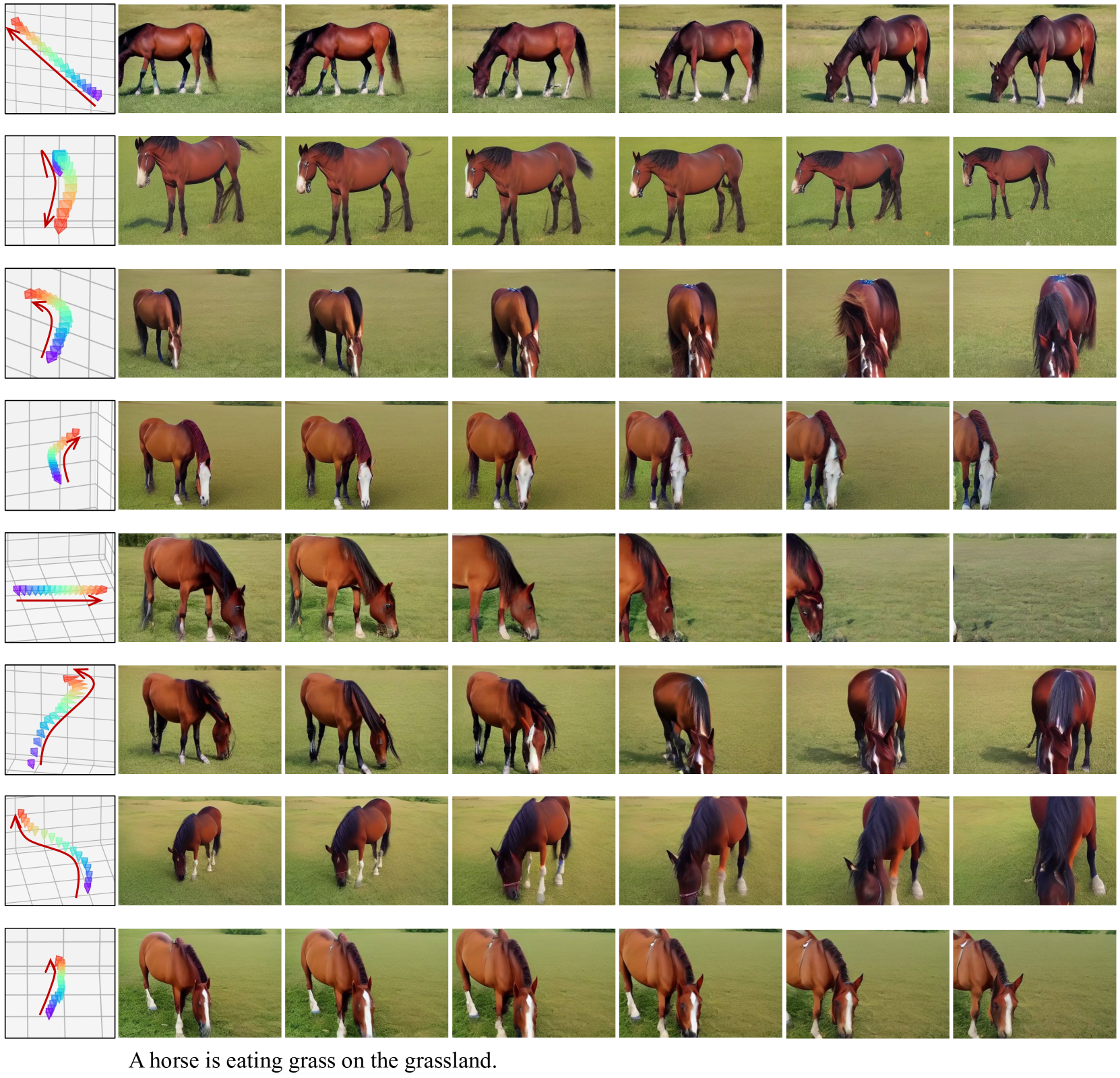
Task: Click the last sixth-row frame of horse facing camera
Action: tap(1034, 720)
